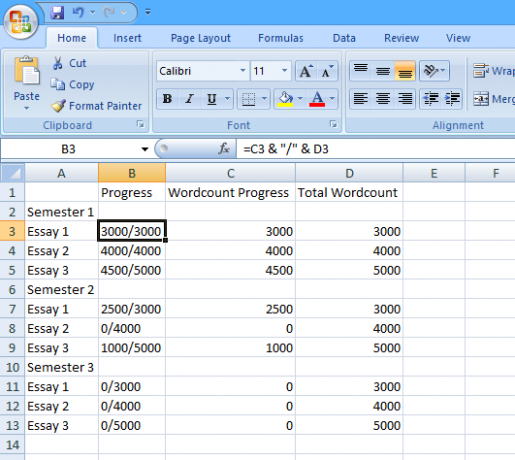
Task: Click the Save icon in quick access toolbar
Action: [57, 13]
